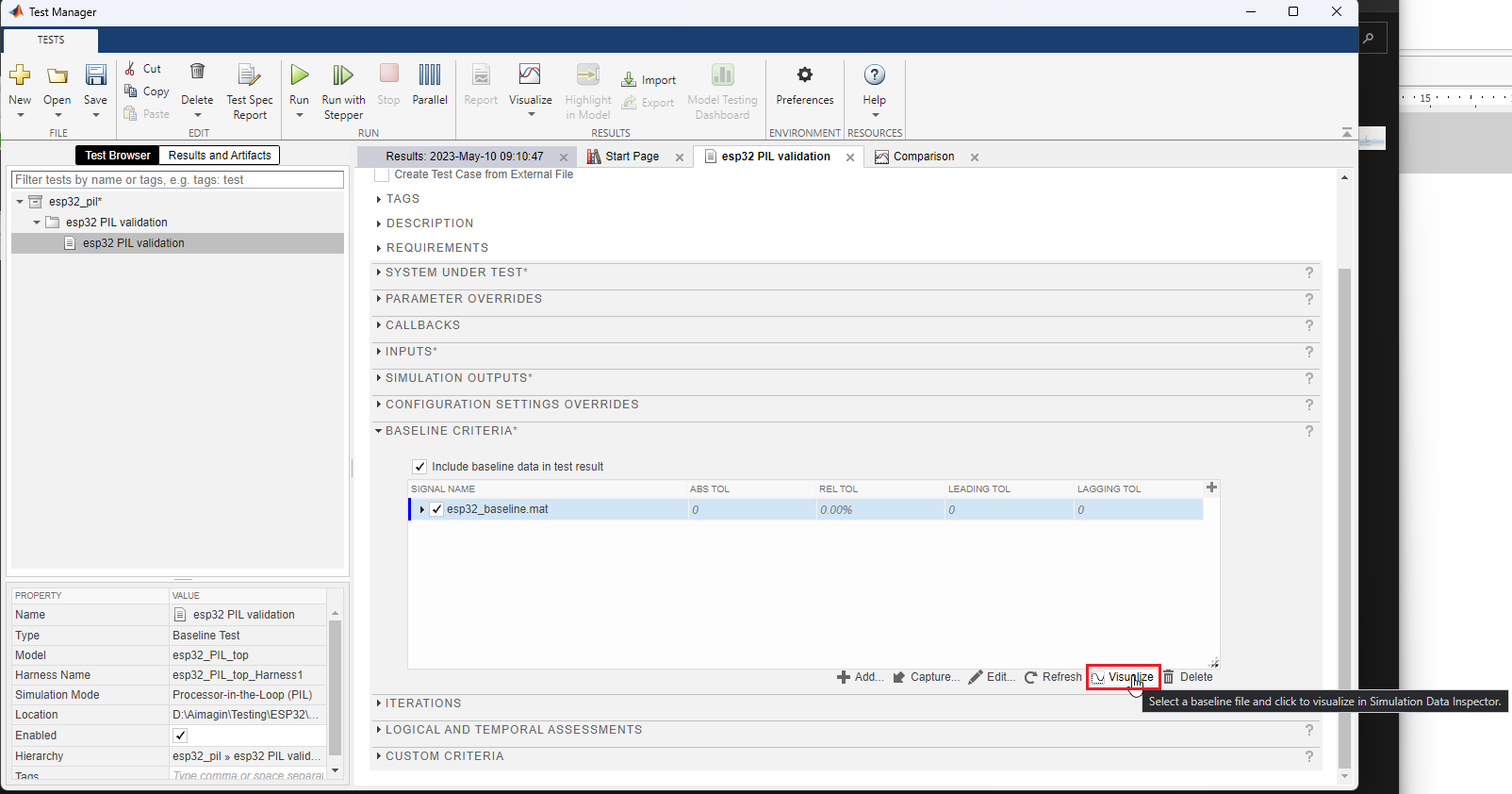Expand the SIMULATION OUTPUTS section
The height and width of the screenshot is (794, 1512).
click(x=379, y=378)
